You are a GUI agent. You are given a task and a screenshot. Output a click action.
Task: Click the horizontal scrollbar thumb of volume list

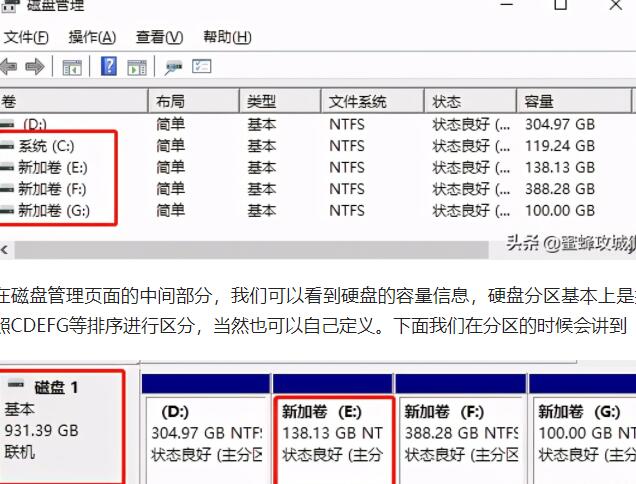[x=251, y=250]
